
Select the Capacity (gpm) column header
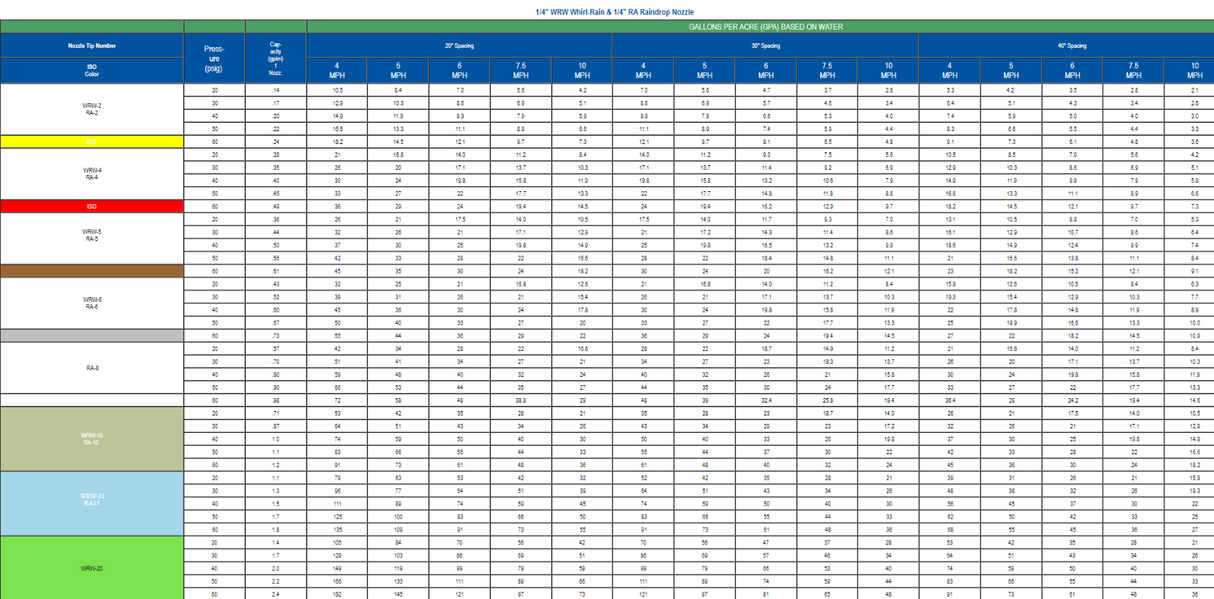[x=275, y=58]
